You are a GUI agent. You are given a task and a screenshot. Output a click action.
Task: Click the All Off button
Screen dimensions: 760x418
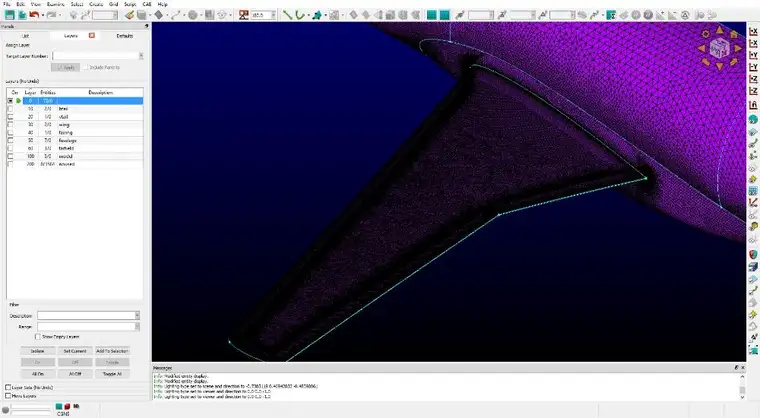75,374
